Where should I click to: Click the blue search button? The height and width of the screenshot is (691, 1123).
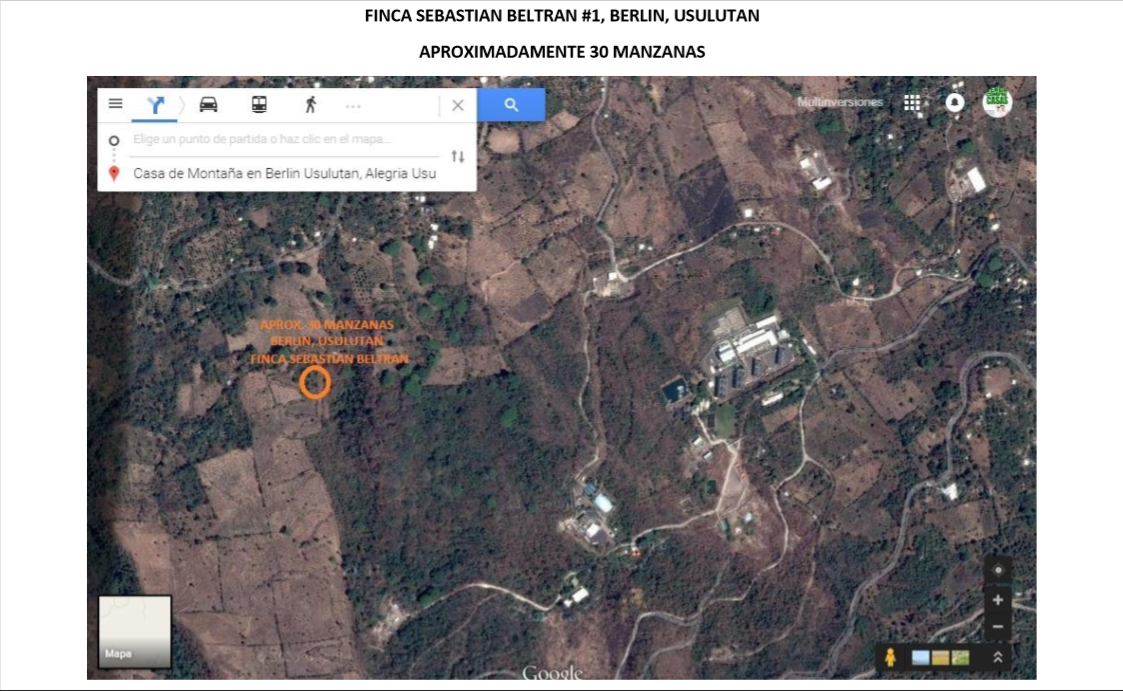(x=511, y=105)
